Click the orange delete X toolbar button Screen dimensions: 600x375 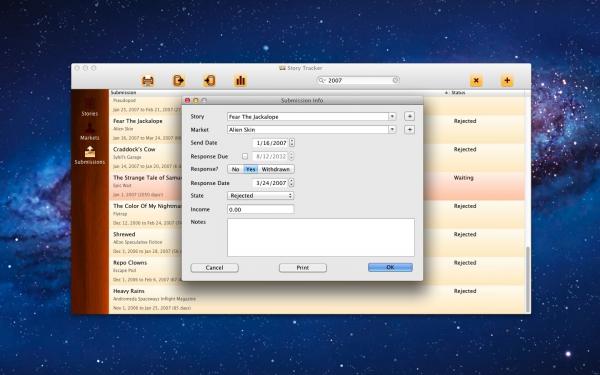coord(476,81)
